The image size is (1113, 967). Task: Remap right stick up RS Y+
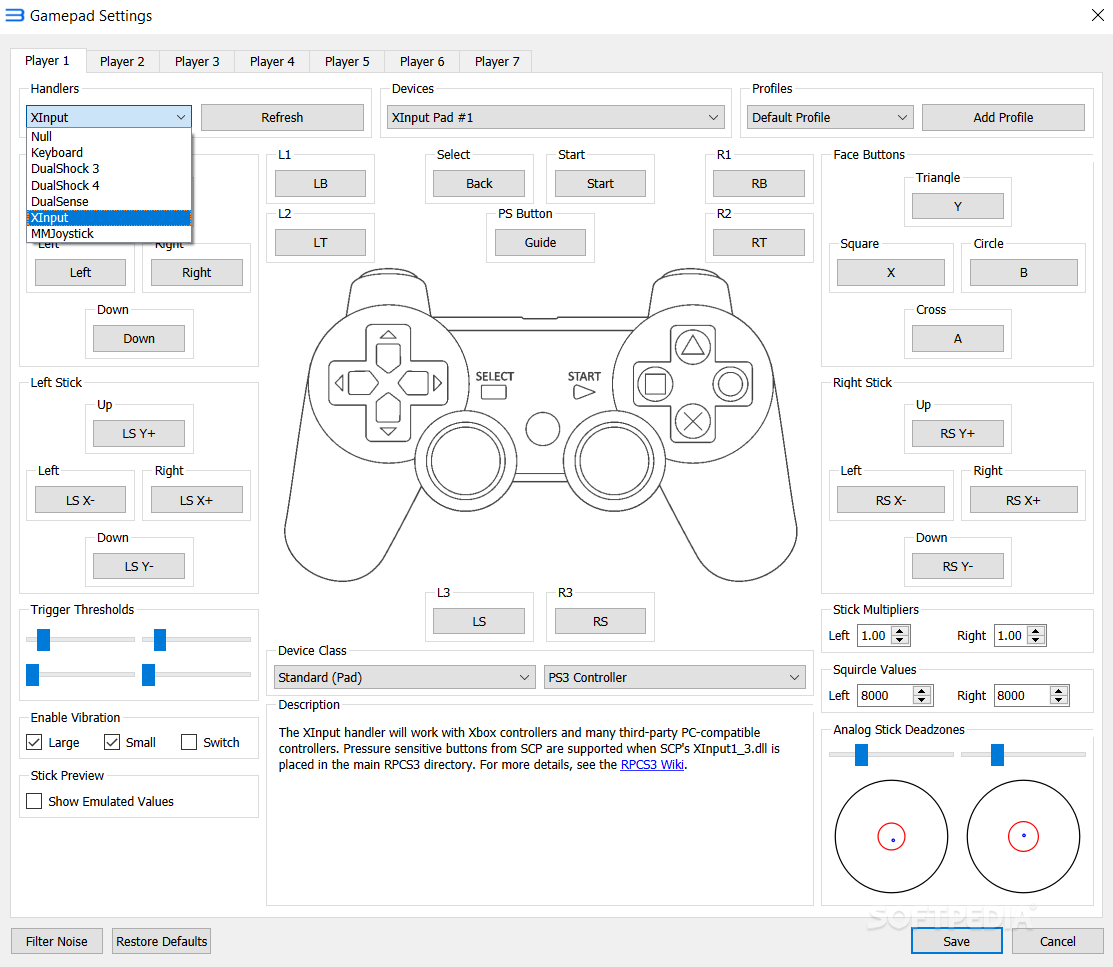958,433
